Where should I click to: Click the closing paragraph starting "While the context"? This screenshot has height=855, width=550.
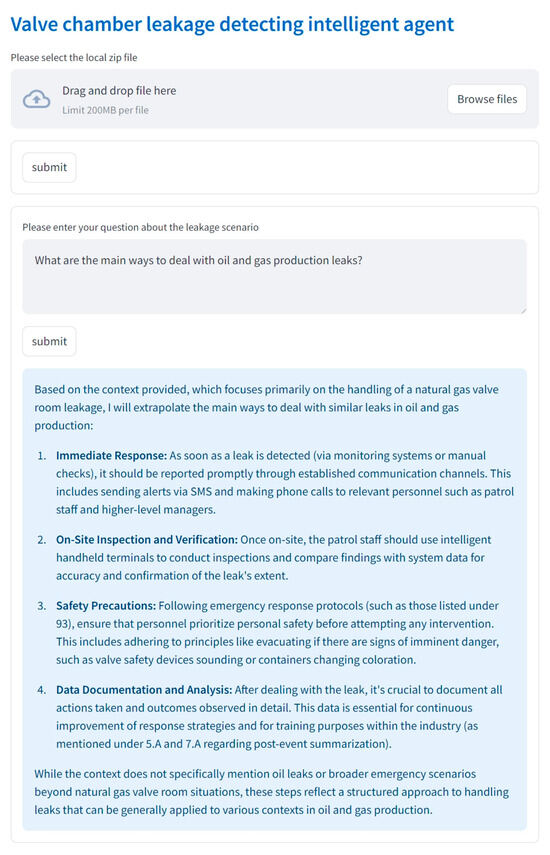271,792
